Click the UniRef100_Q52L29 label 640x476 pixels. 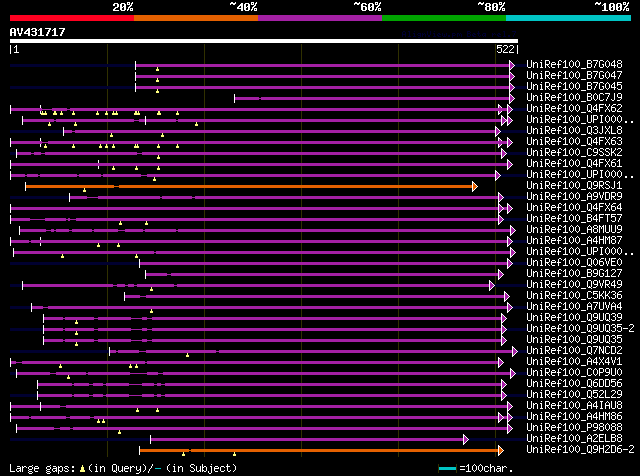(x=574, y=395)
